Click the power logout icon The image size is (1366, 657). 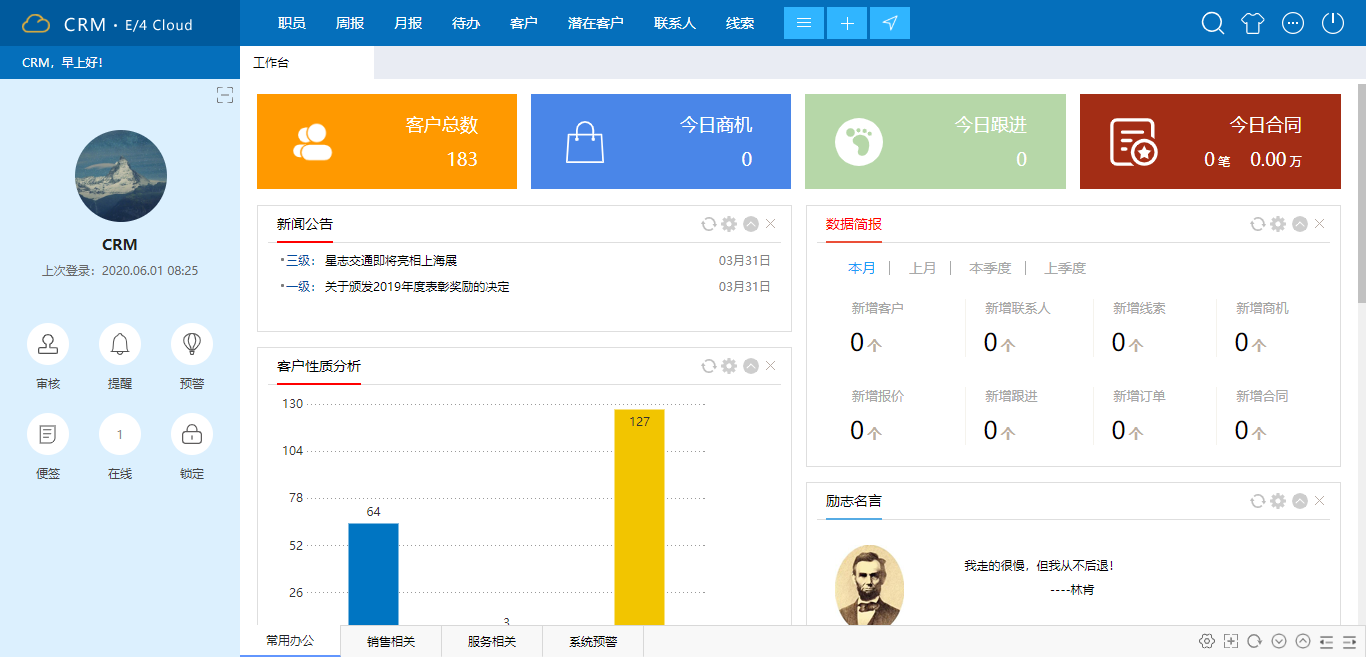pyautogui.click(x=1335, y=22)
